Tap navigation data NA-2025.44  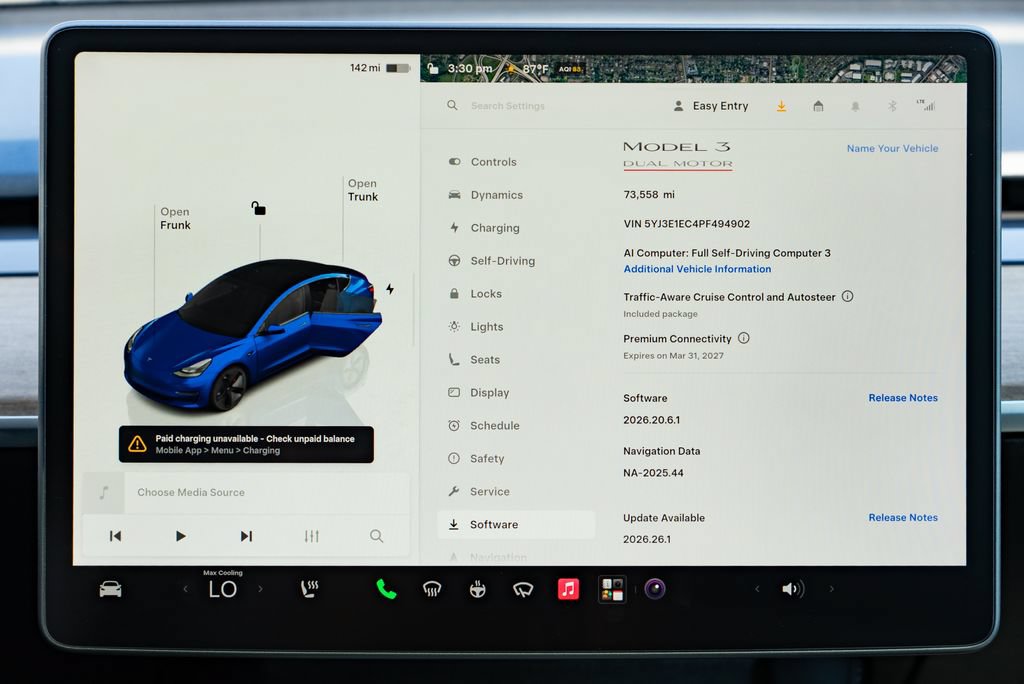click(x=653, y=473)
